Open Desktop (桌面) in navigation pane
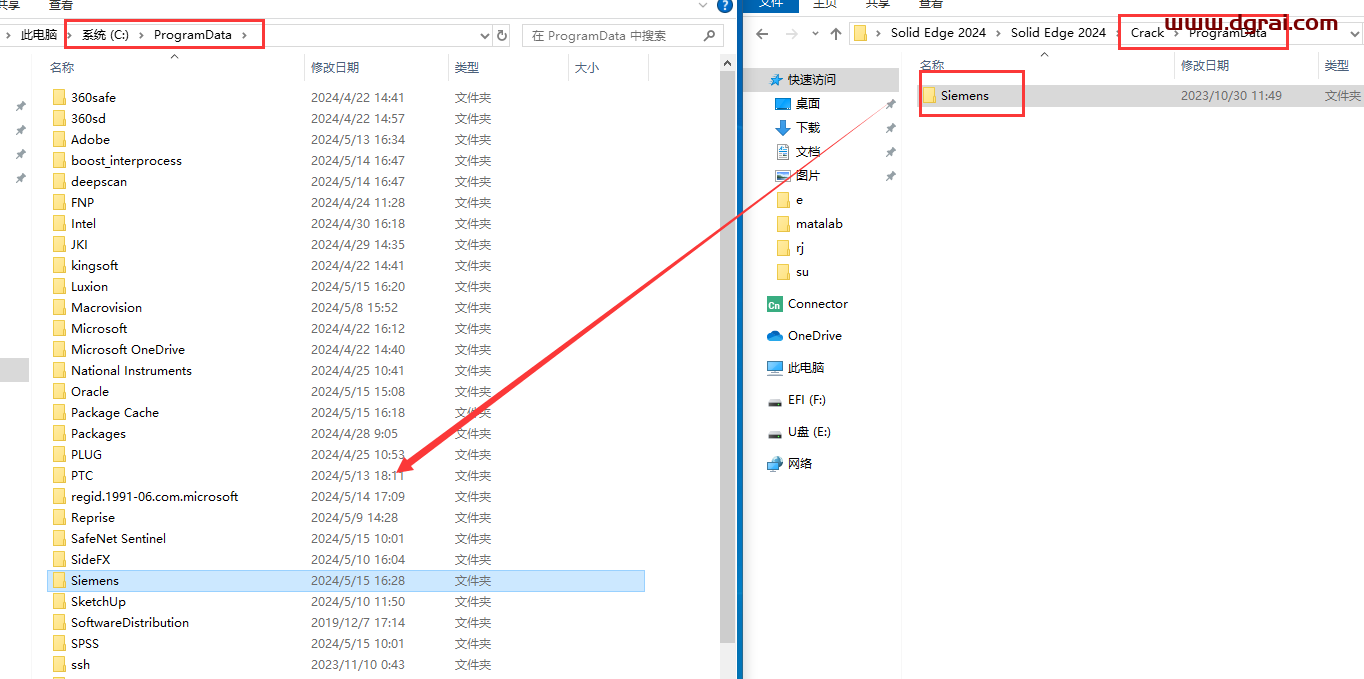 [x=808, y=103]
